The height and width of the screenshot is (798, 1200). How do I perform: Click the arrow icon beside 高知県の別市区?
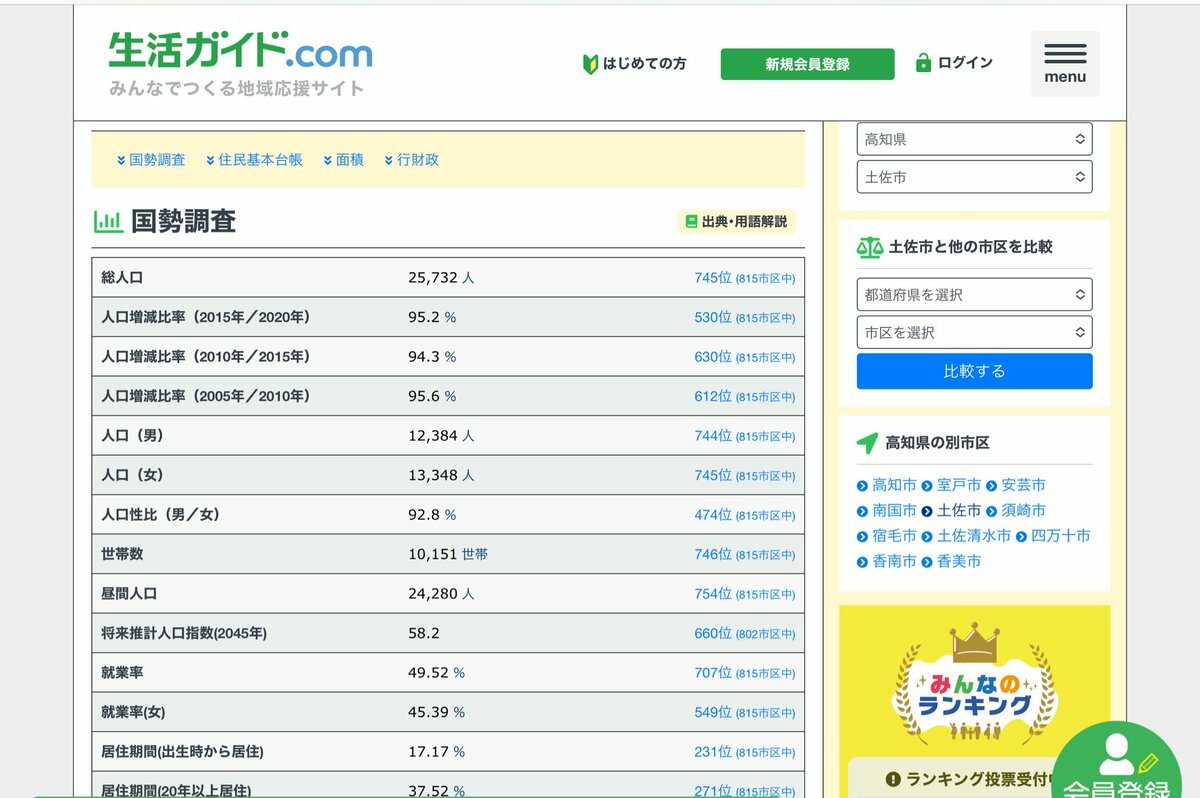pos(867,443)
